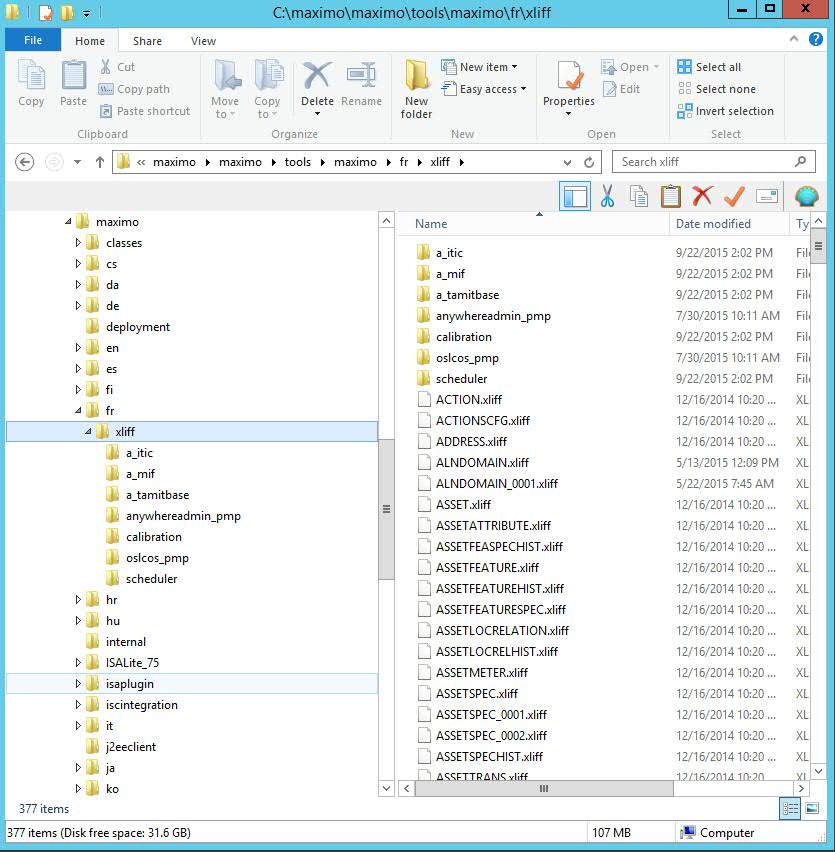Click the Open button in ribbon
This screenshot has height=852, width=835.
pyautogui.click(x=630, y=67)
